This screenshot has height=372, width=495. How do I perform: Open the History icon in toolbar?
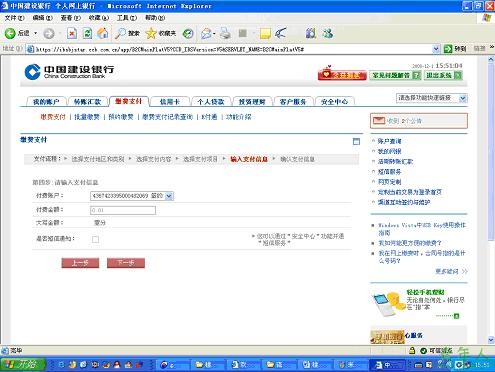click(188, 33)
